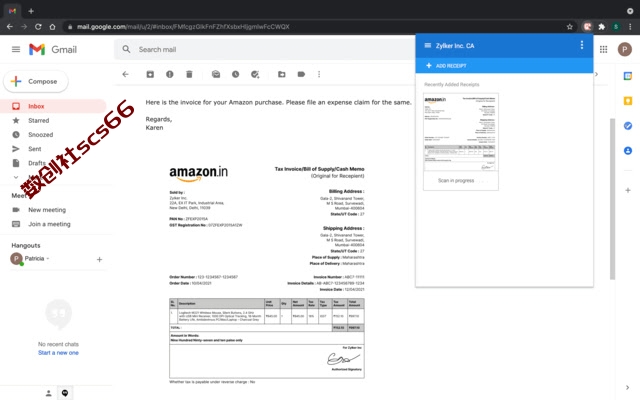
Task: Add email to Tasks
Action: [x=255, y=74]
